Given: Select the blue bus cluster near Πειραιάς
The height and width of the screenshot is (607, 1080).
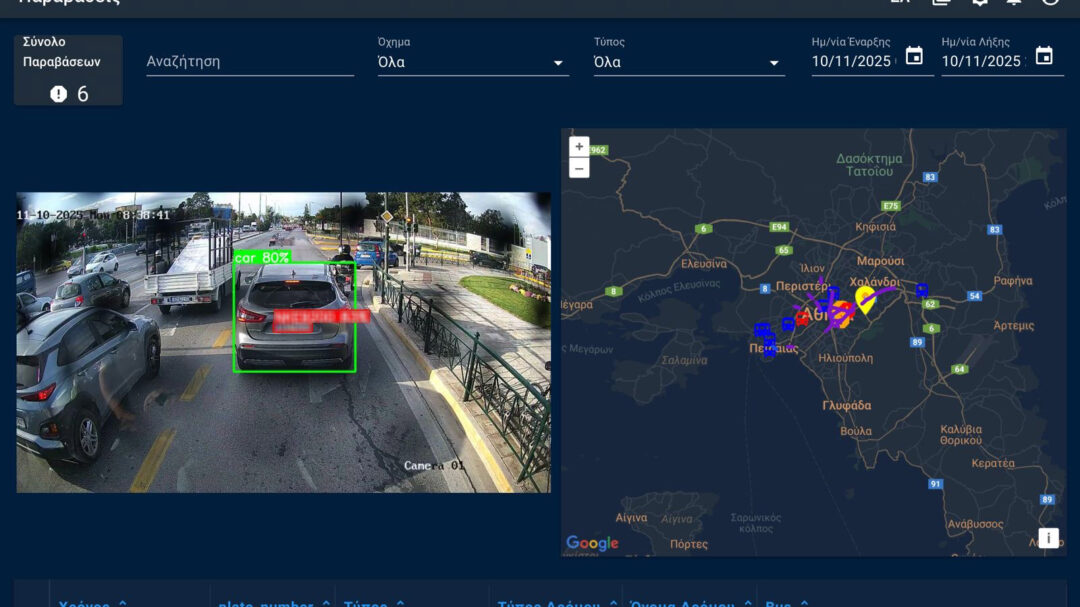Looking at the screenshot, I should point(765,340).
